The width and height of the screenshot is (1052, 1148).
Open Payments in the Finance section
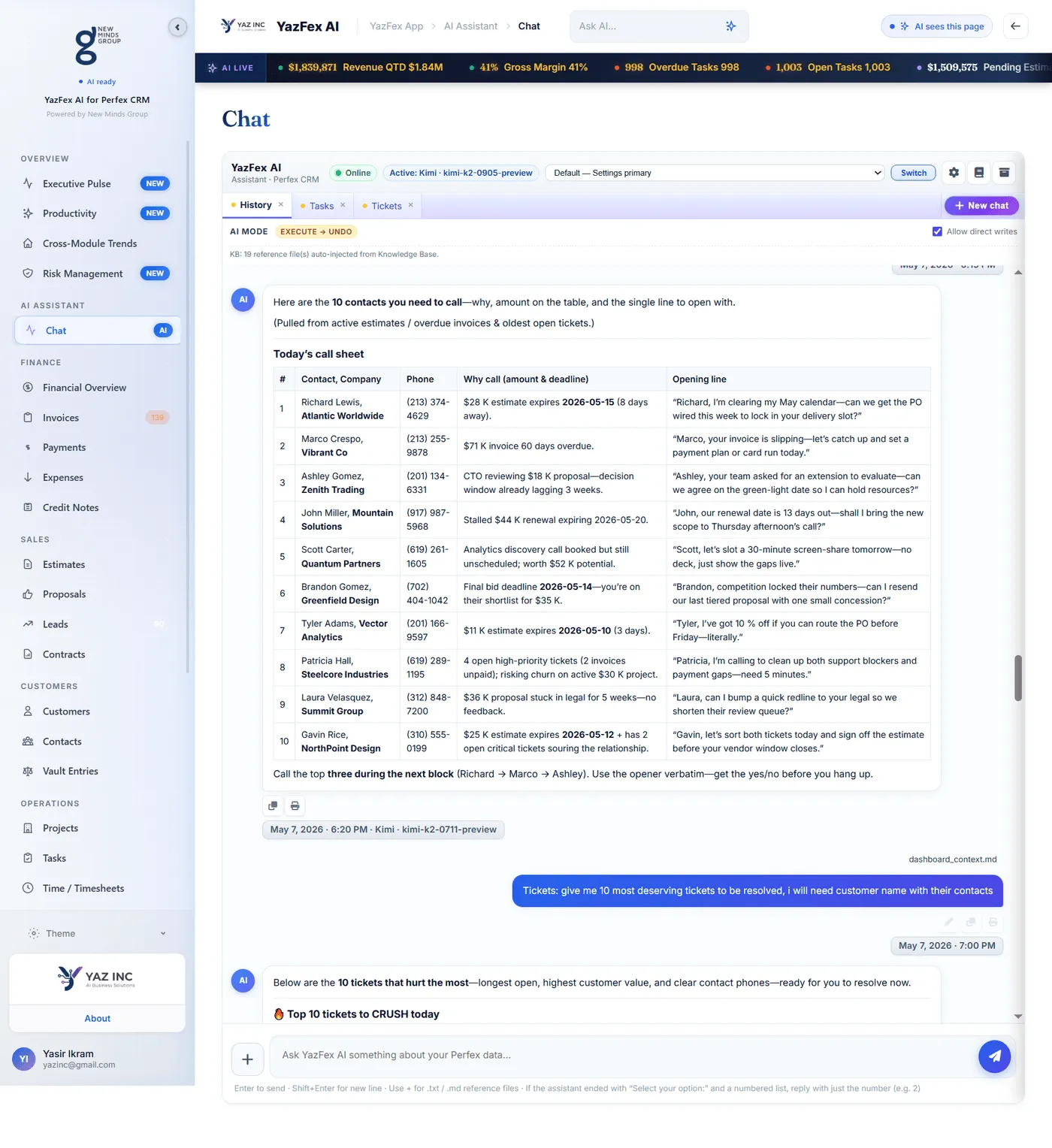point(98,448)
